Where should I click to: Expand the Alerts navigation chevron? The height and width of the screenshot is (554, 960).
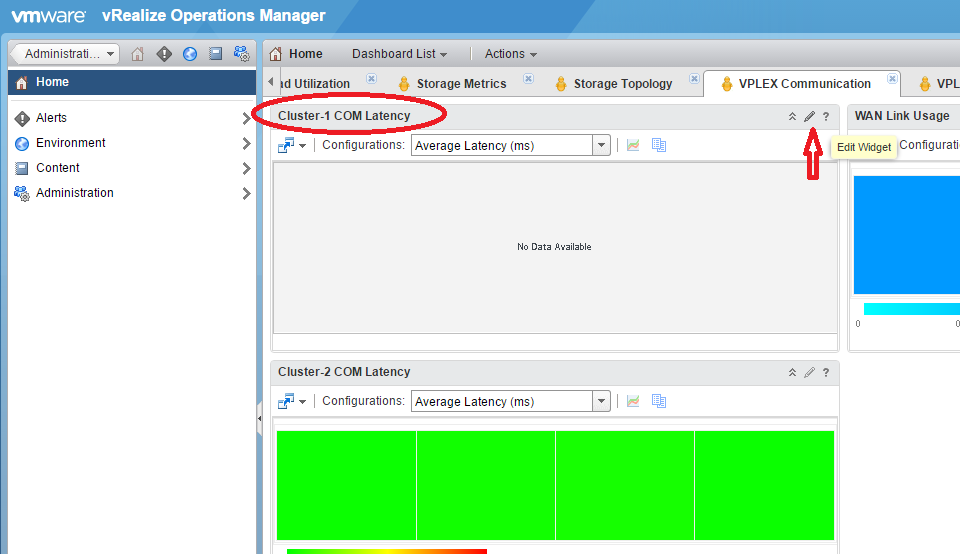click(x=246, y=118)
